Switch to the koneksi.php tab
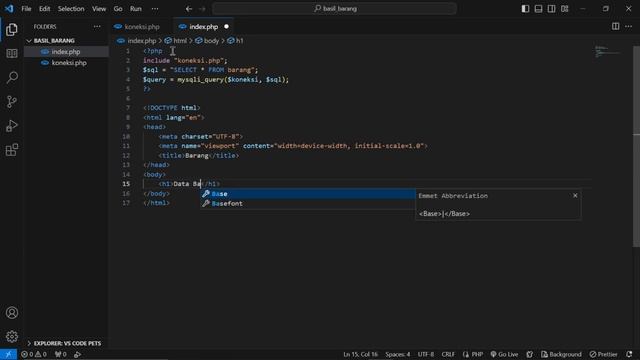 point(142,27)
